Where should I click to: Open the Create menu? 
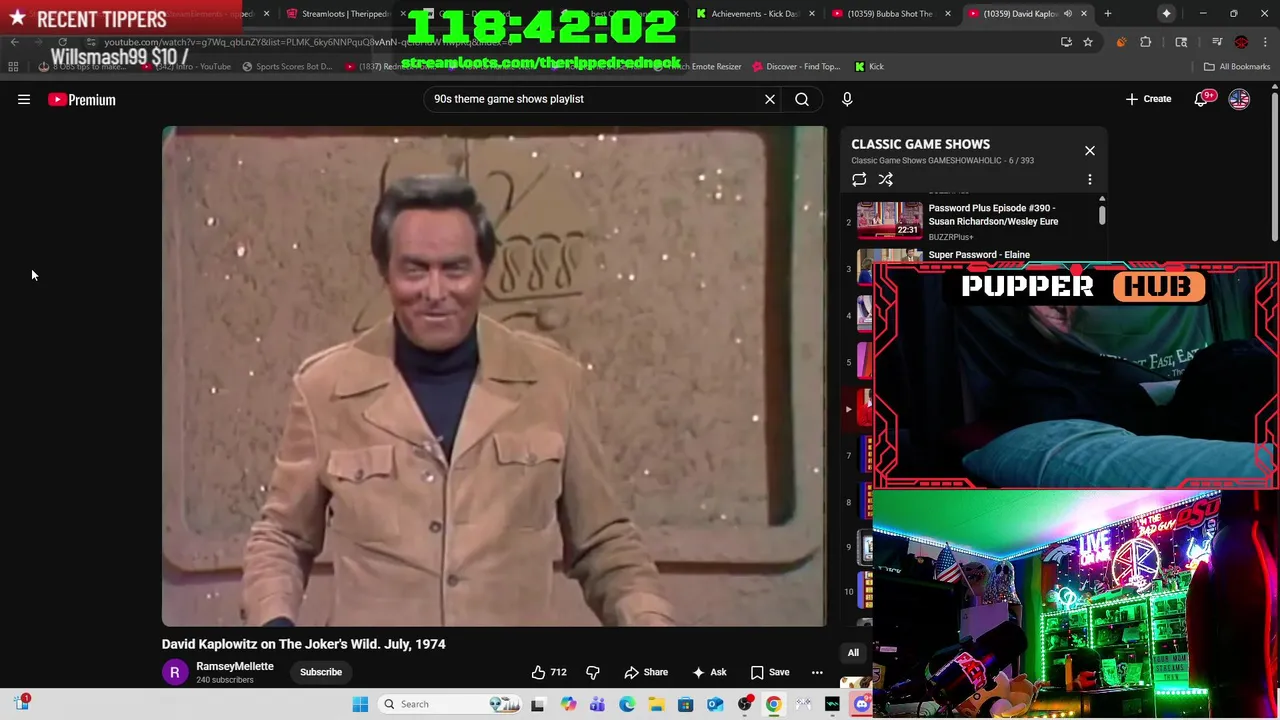coord(1148,99)
